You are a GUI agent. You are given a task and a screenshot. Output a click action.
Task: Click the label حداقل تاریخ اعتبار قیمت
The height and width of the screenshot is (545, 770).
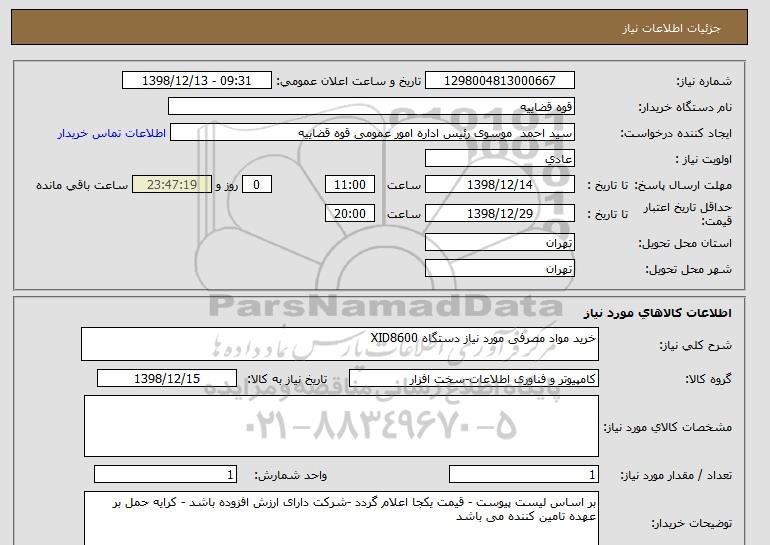[688, 214]
